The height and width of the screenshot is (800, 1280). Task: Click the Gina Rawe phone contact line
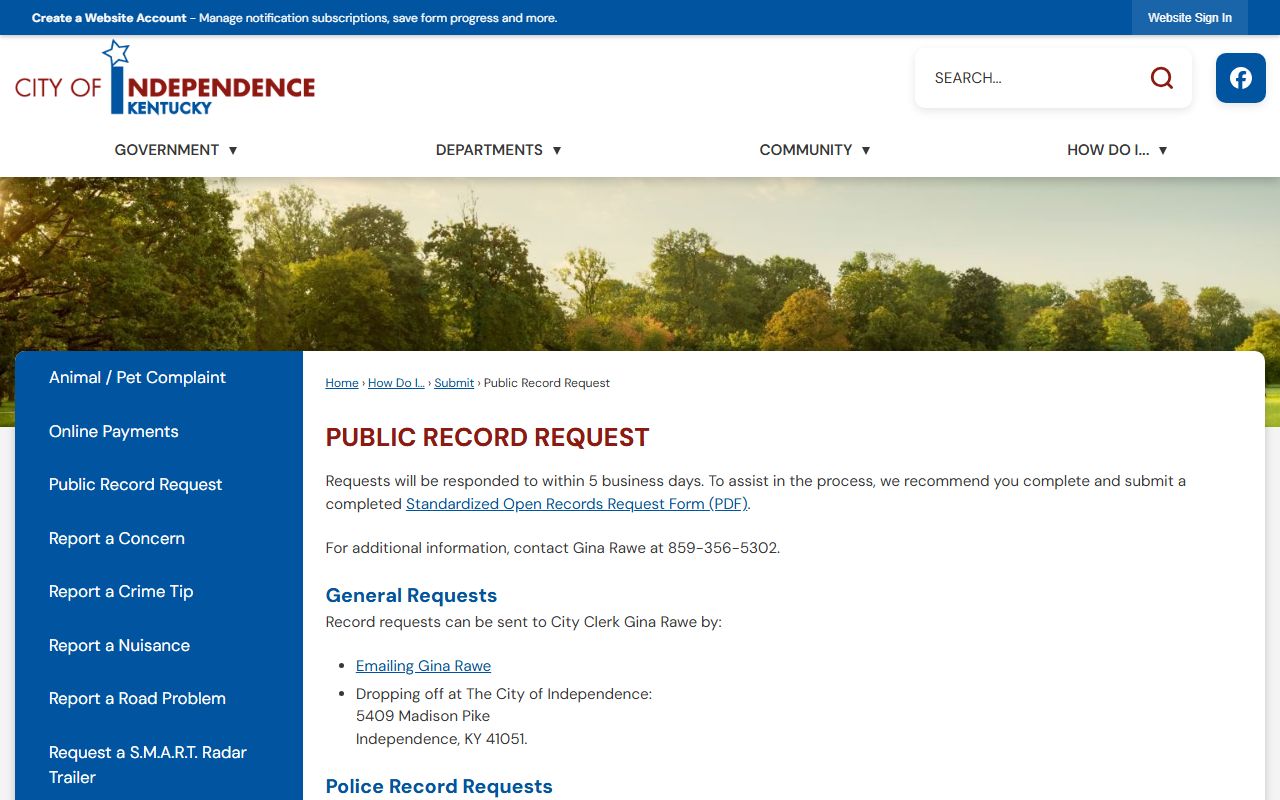(553, 548)
